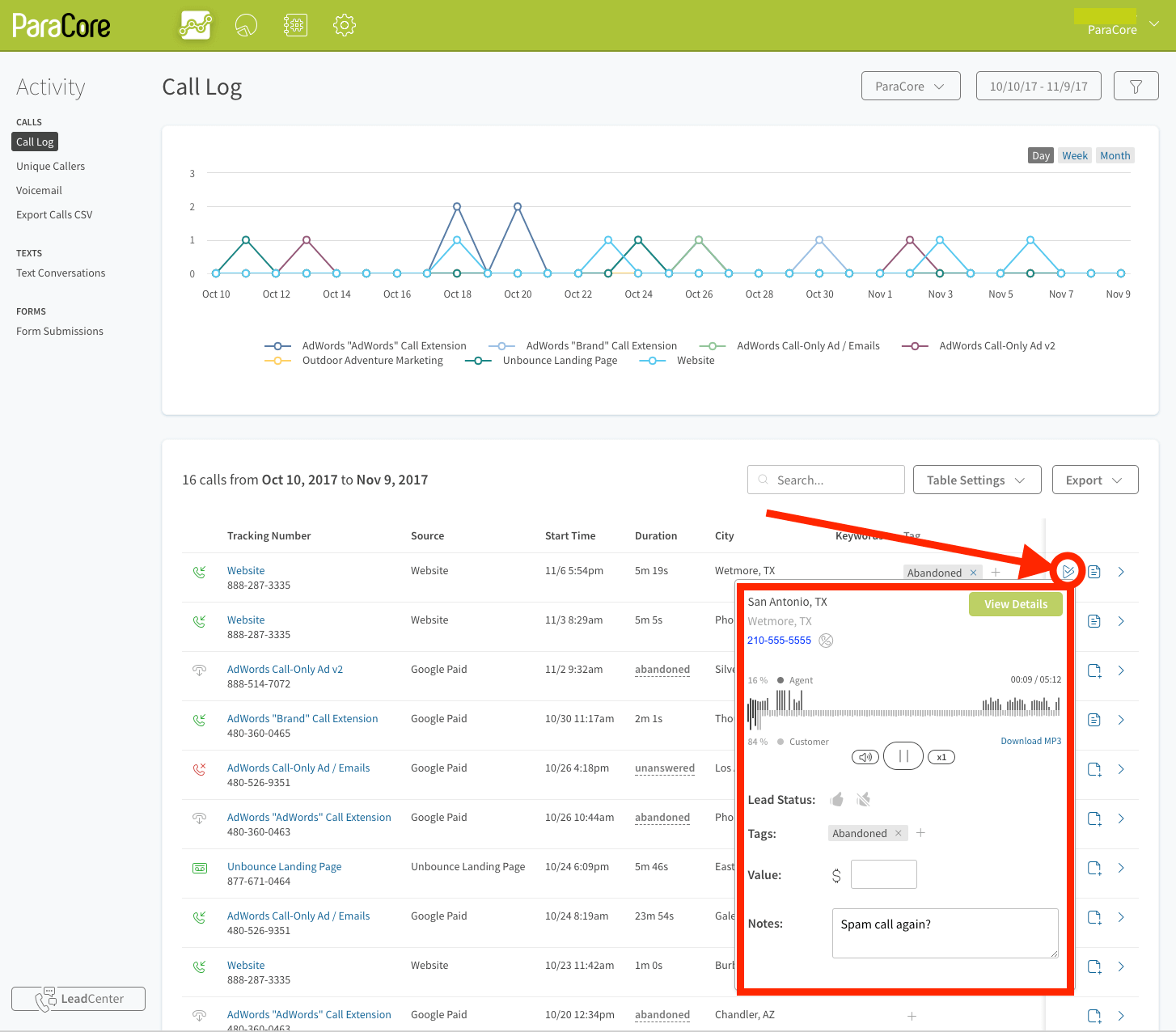Open the ParaCore company dropdown

911,86
